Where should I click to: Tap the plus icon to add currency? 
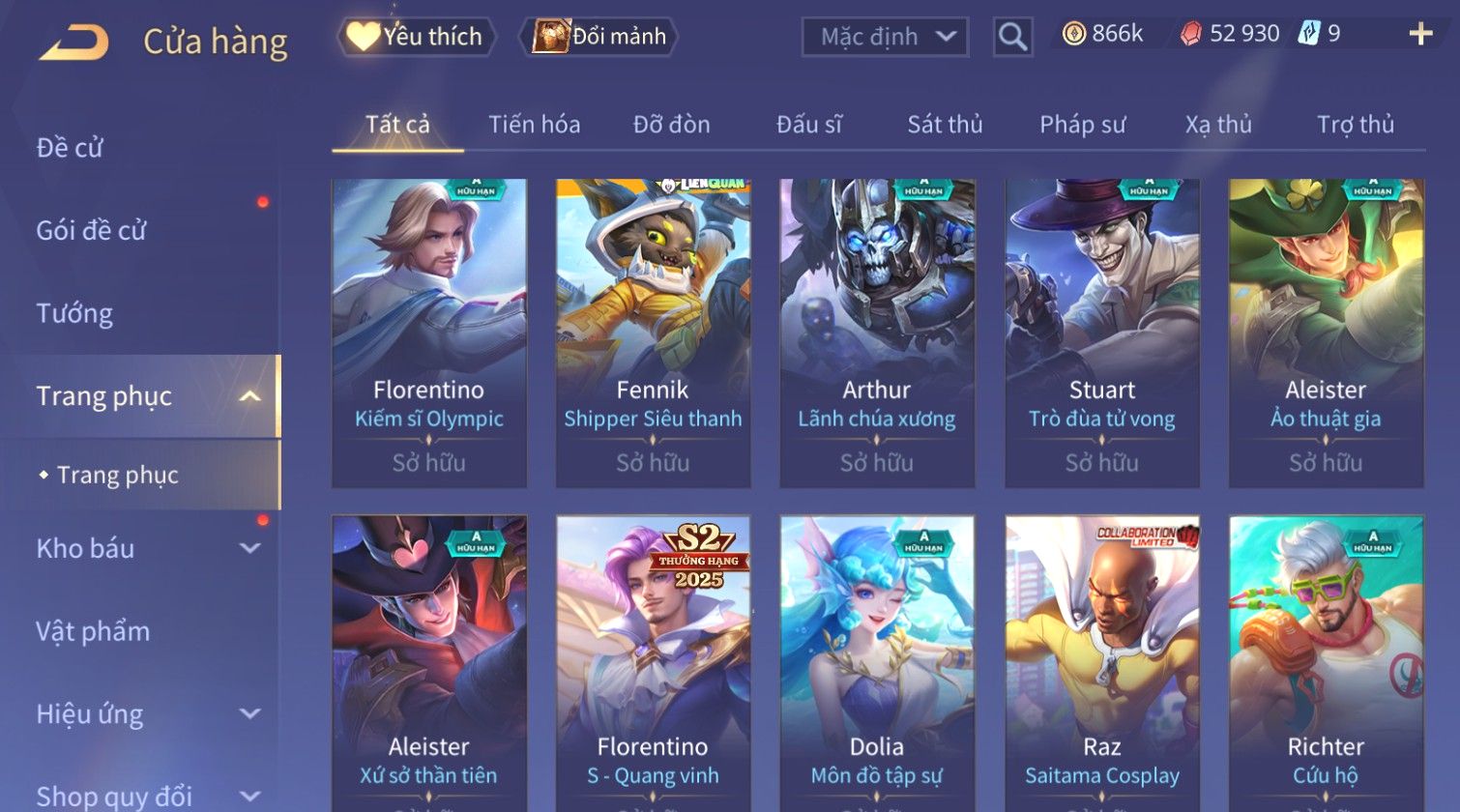(x=1420, y=35)
